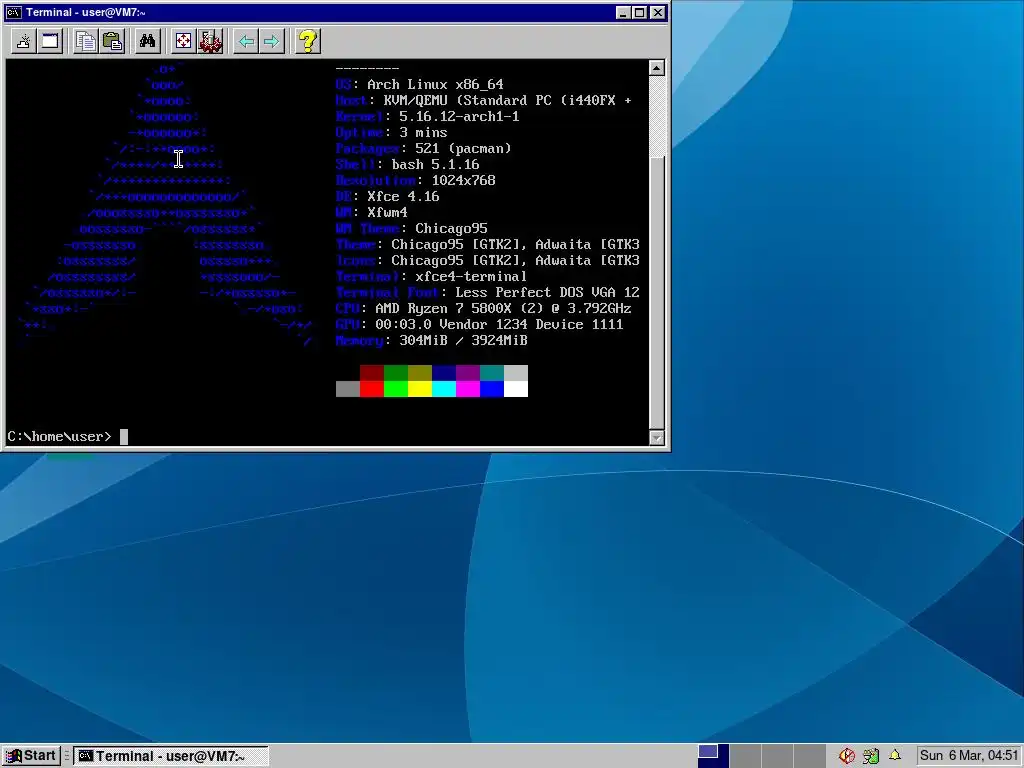Click the font text 'Less Perfect DOS VGA 12'
The width and height of the screenshot is (1024, 768).
pos(547,293)
